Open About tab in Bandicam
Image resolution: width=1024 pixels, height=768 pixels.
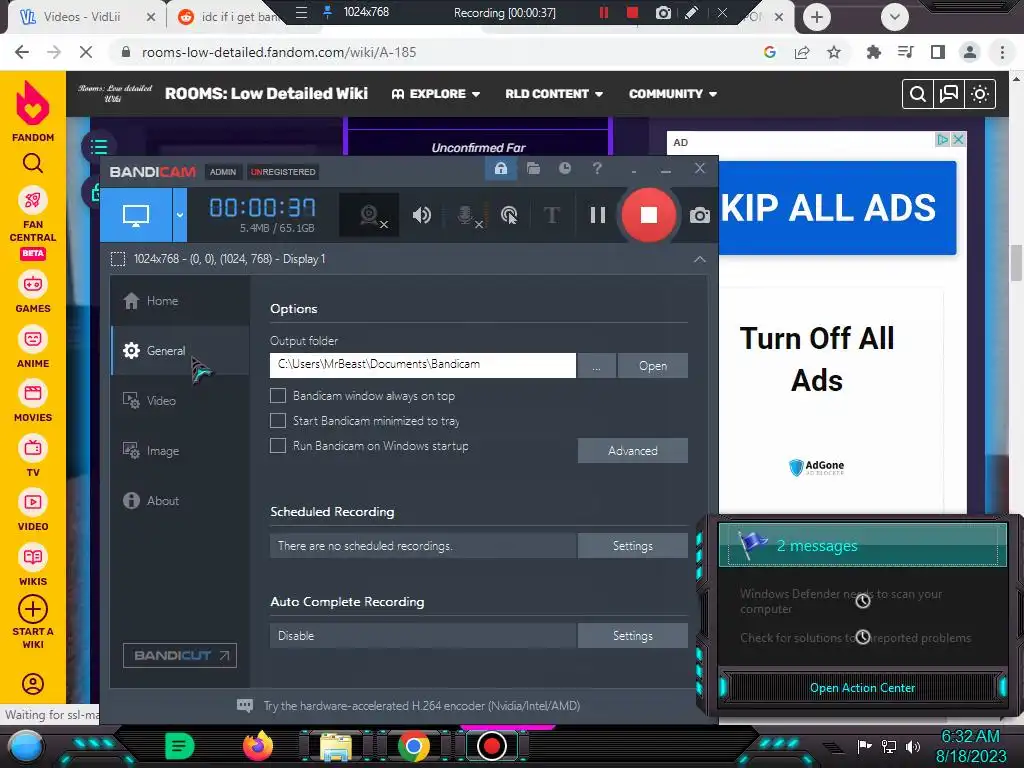[x=180, y=501]
